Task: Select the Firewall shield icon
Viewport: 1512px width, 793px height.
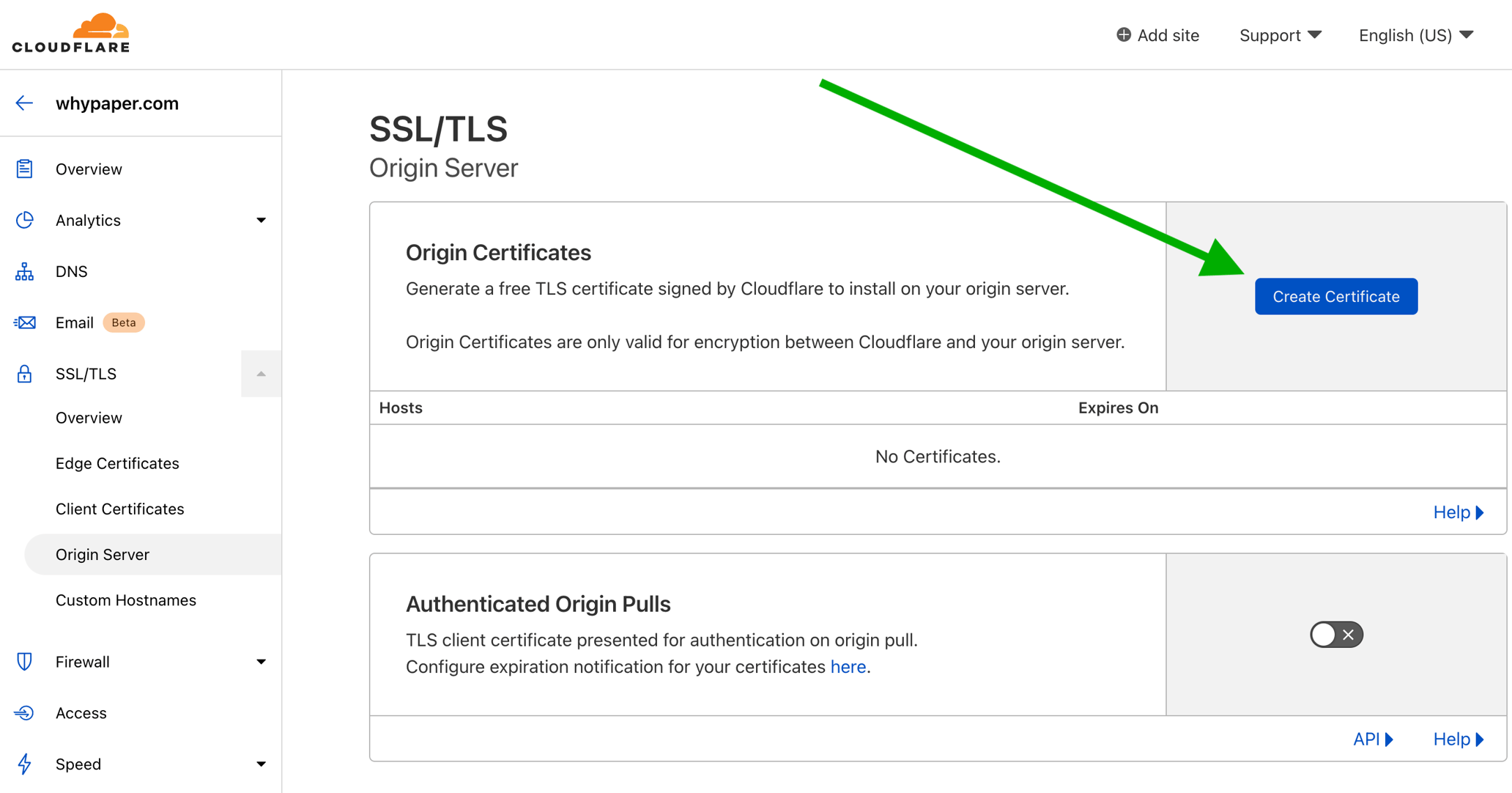Action: 24,661
